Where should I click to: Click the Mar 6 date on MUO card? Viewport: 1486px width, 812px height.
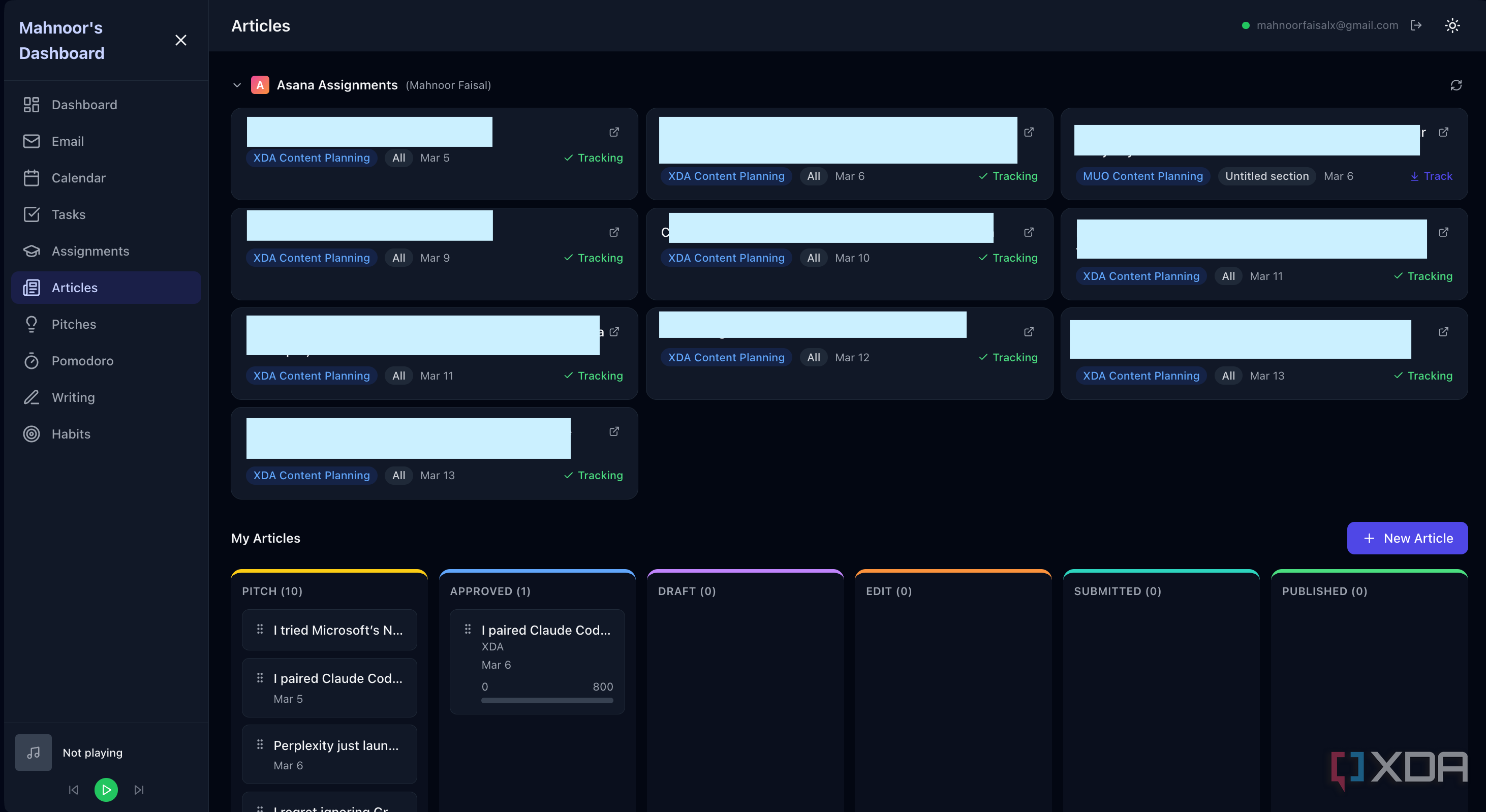click(1338, 176)
